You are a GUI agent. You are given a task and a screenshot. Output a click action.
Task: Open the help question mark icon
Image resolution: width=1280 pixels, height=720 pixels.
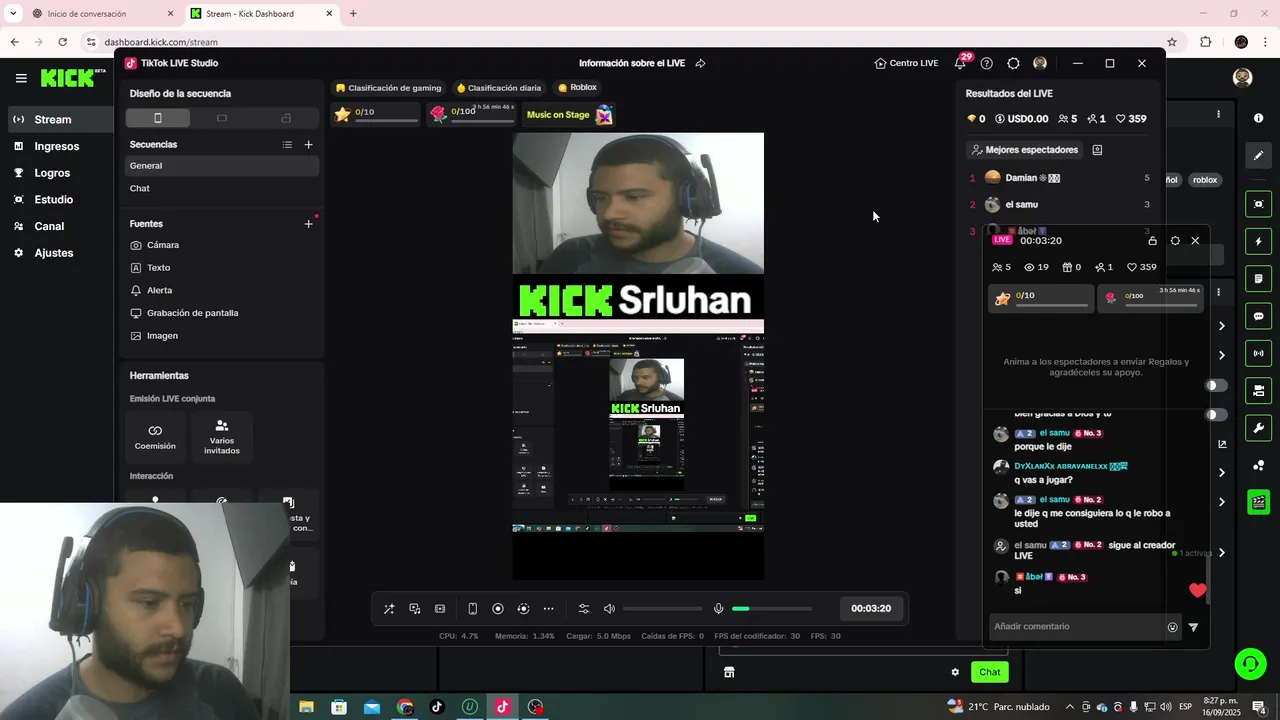[986, 63]
